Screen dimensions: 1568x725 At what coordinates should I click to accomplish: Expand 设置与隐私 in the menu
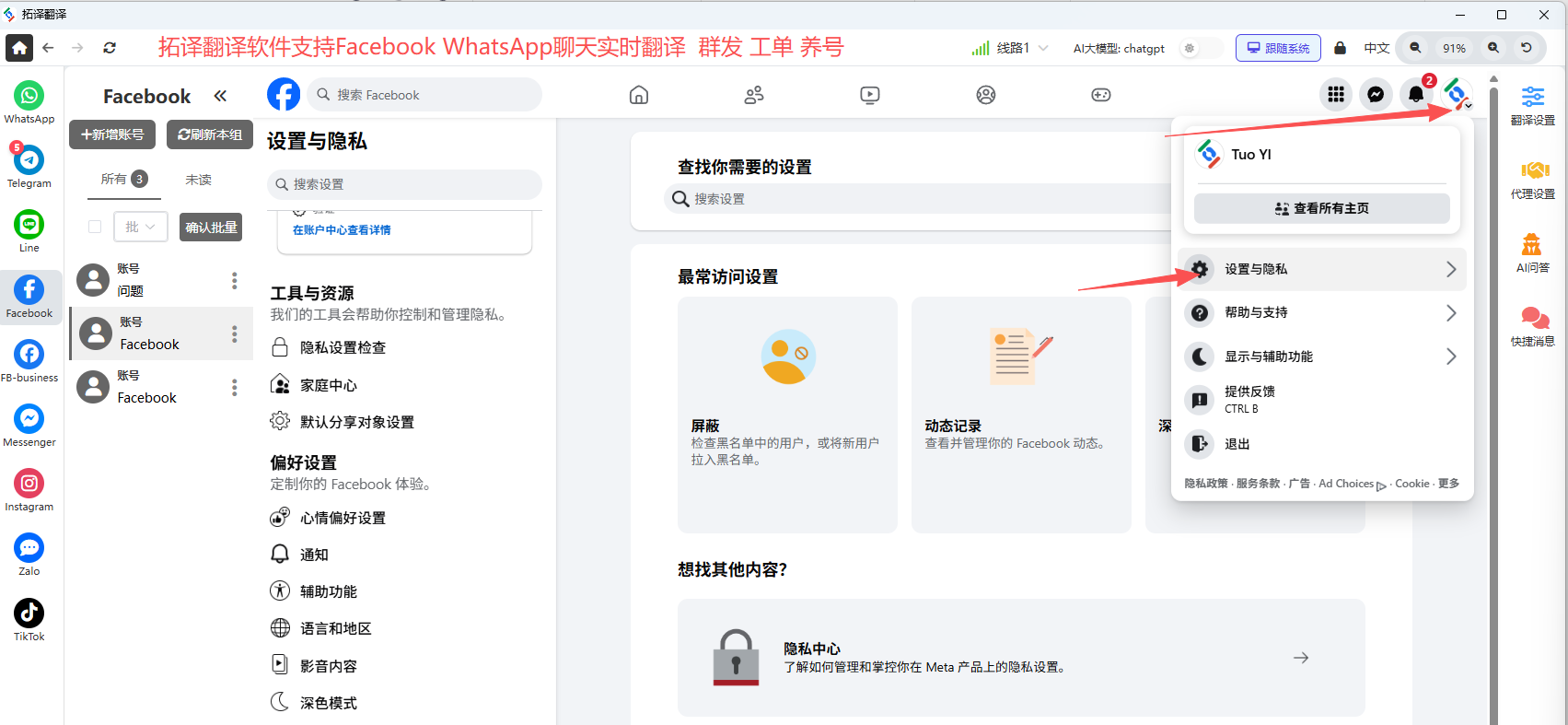pyautogui.click(x=1321, y=269)
